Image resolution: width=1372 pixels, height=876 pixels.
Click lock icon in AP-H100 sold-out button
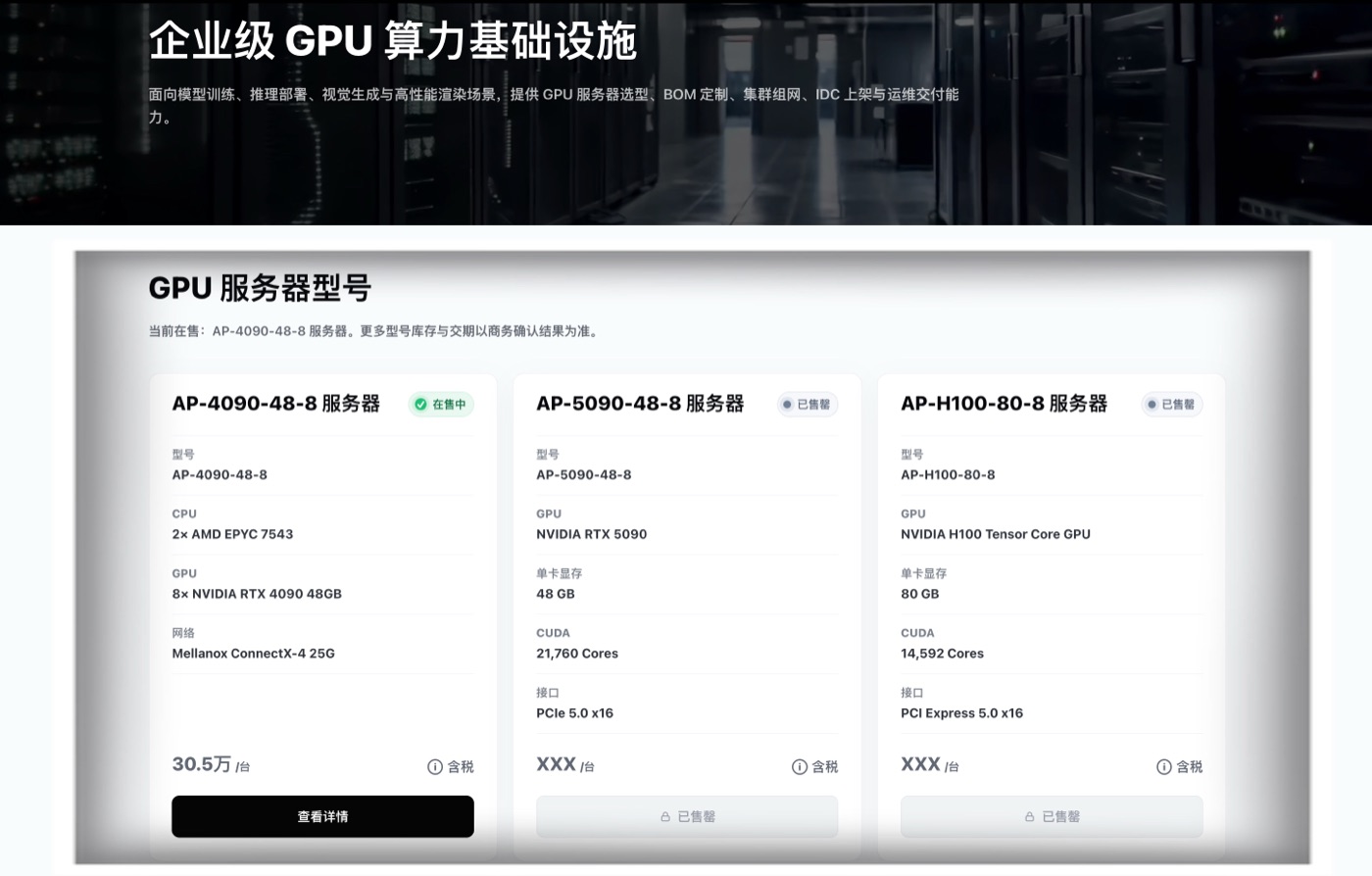[1030, 816]
